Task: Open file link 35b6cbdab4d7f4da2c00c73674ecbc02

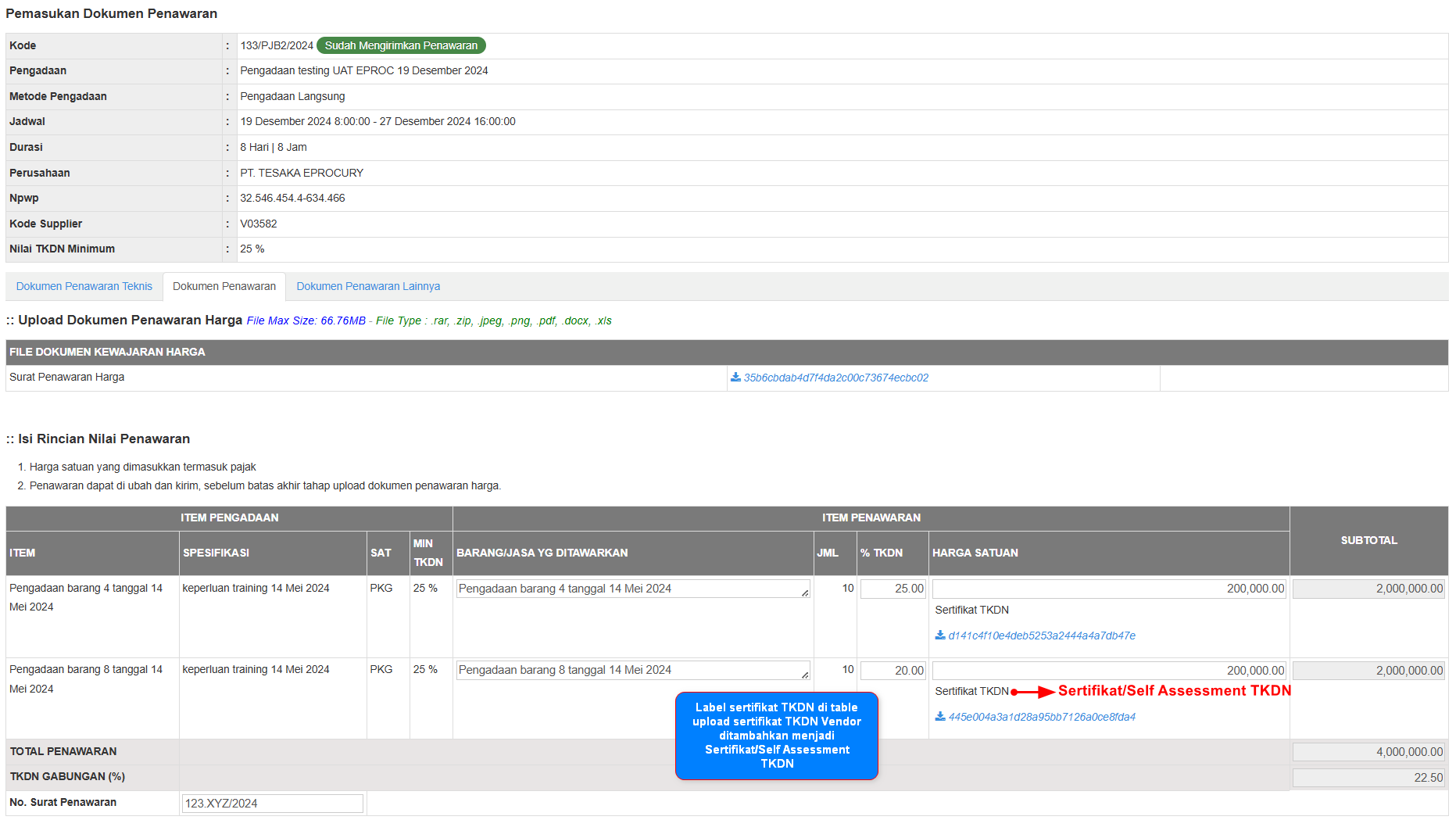Action: coord(835,378)
